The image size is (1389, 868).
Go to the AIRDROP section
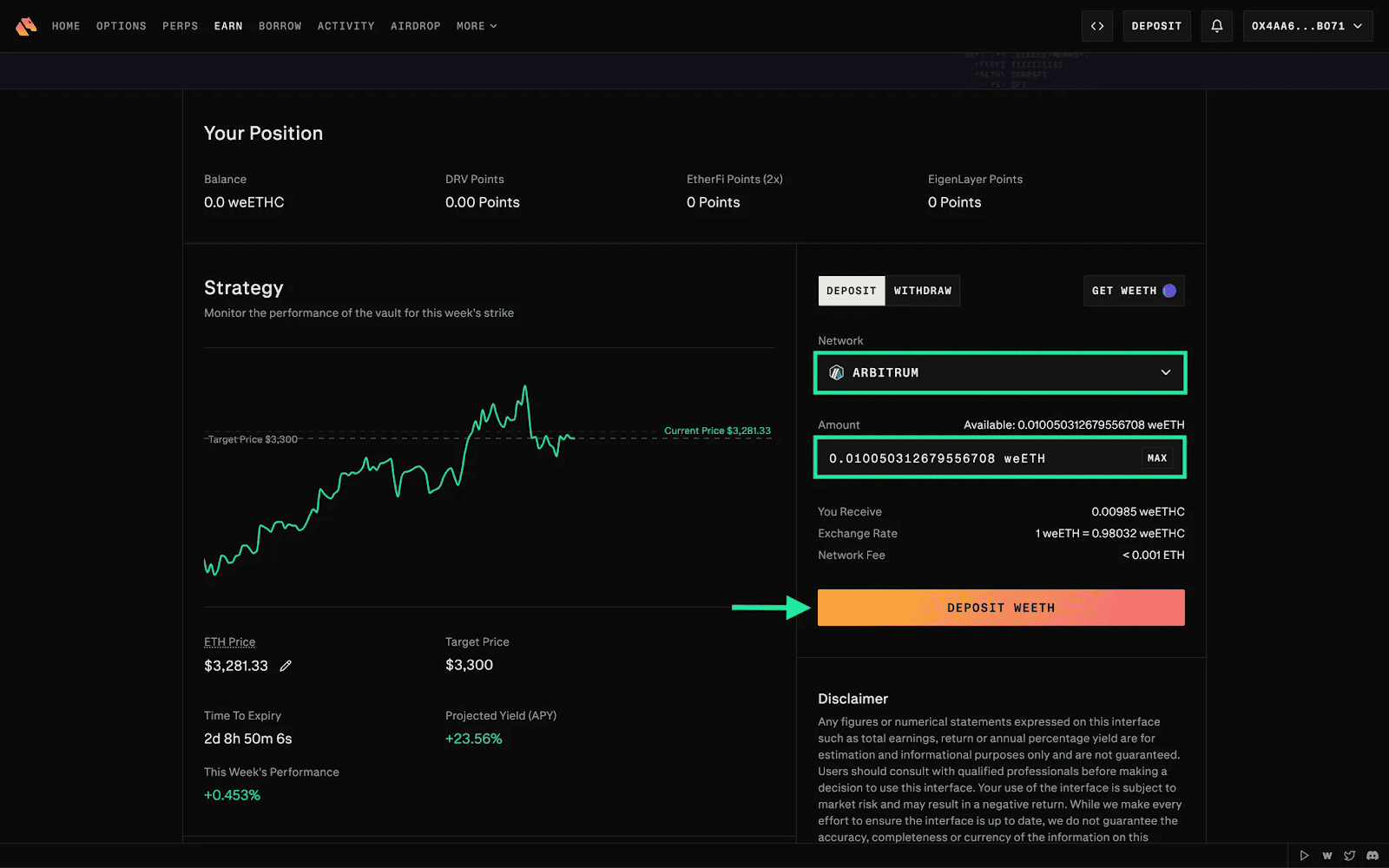[x=415, y=26]
